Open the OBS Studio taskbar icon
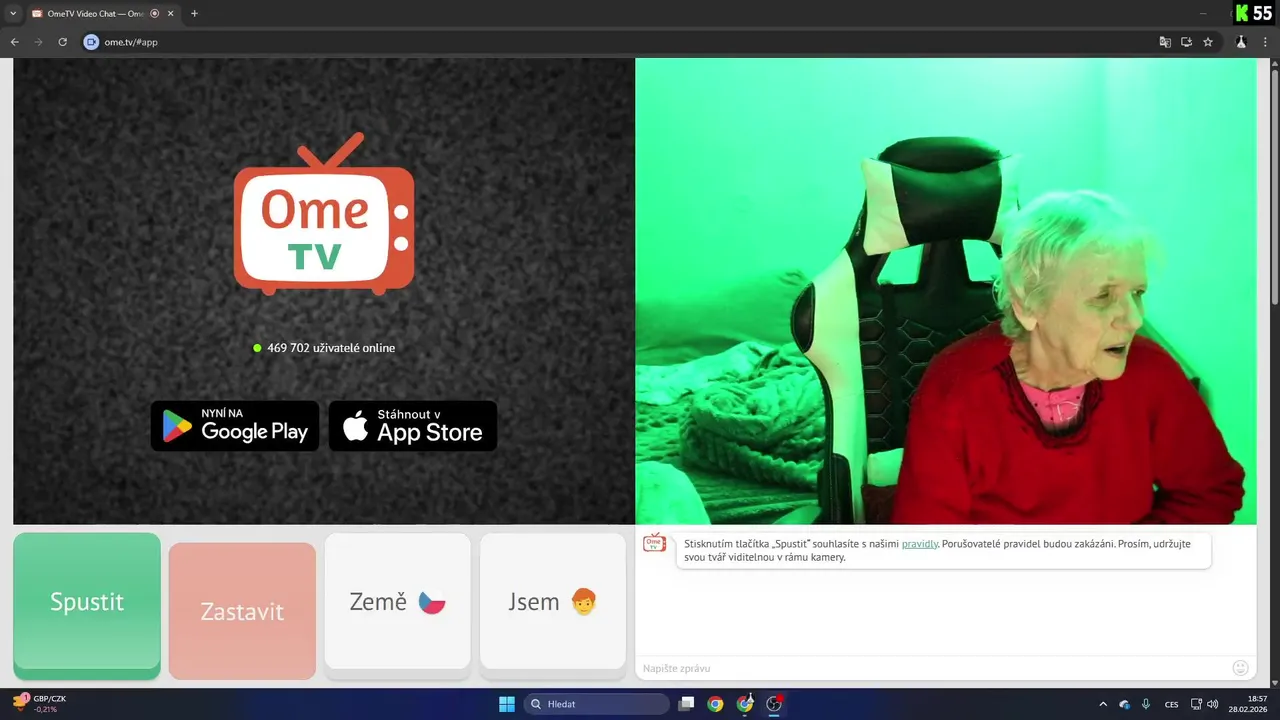The image size is (1280, 720). [774, 704]
